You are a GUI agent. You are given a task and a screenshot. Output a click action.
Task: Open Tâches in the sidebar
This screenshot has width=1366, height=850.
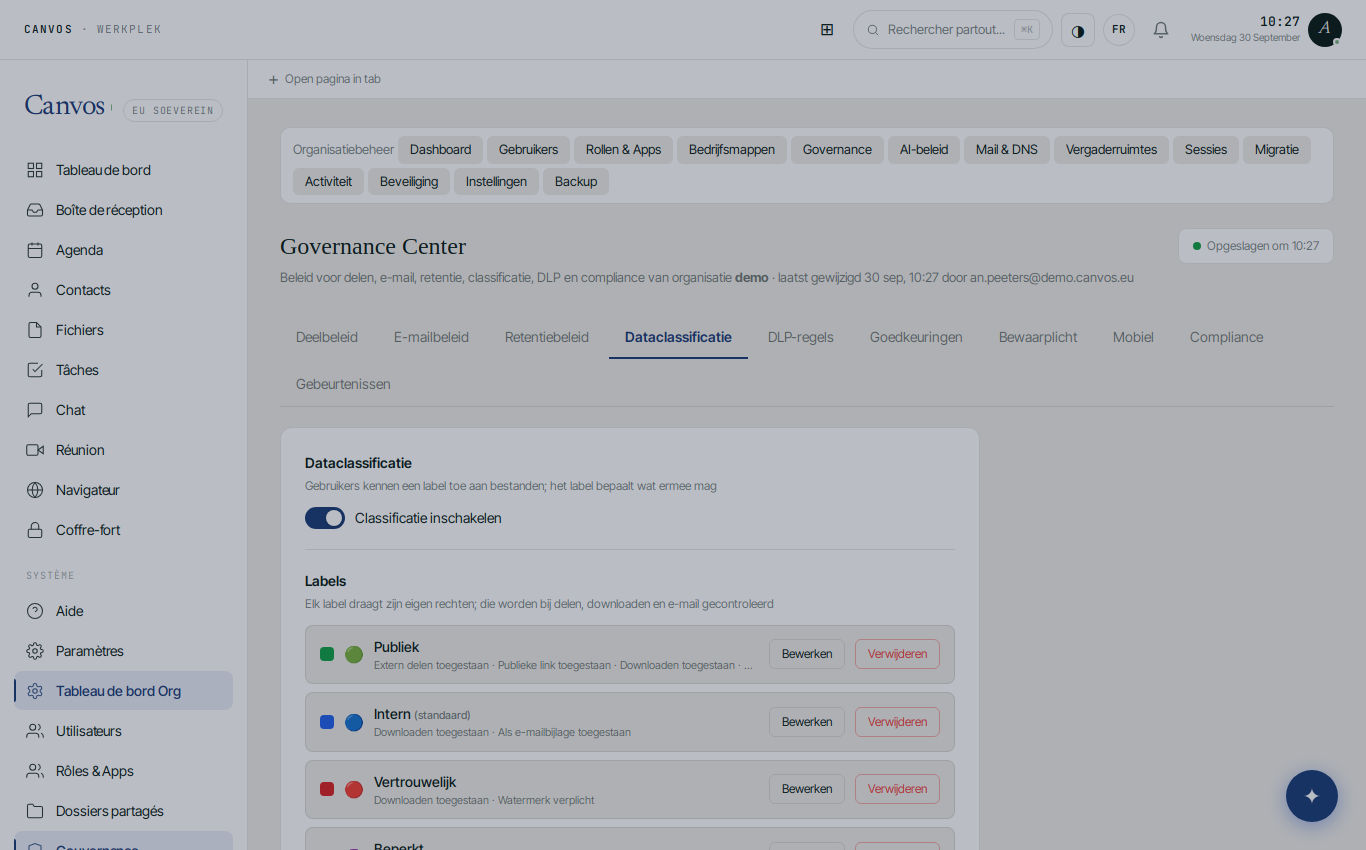(x=123, y=370)
